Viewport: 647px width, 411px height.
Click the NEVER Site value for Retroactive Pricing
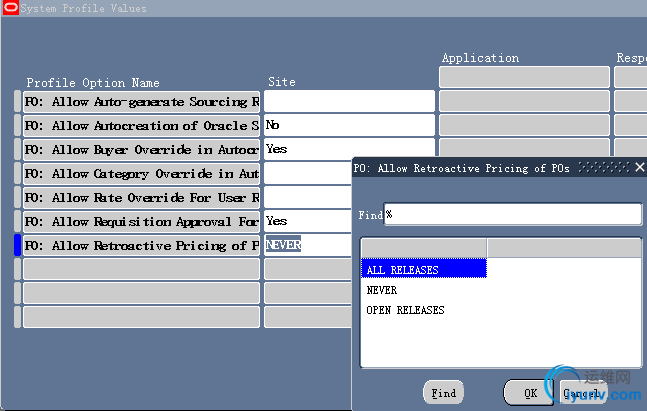[308, 245]
